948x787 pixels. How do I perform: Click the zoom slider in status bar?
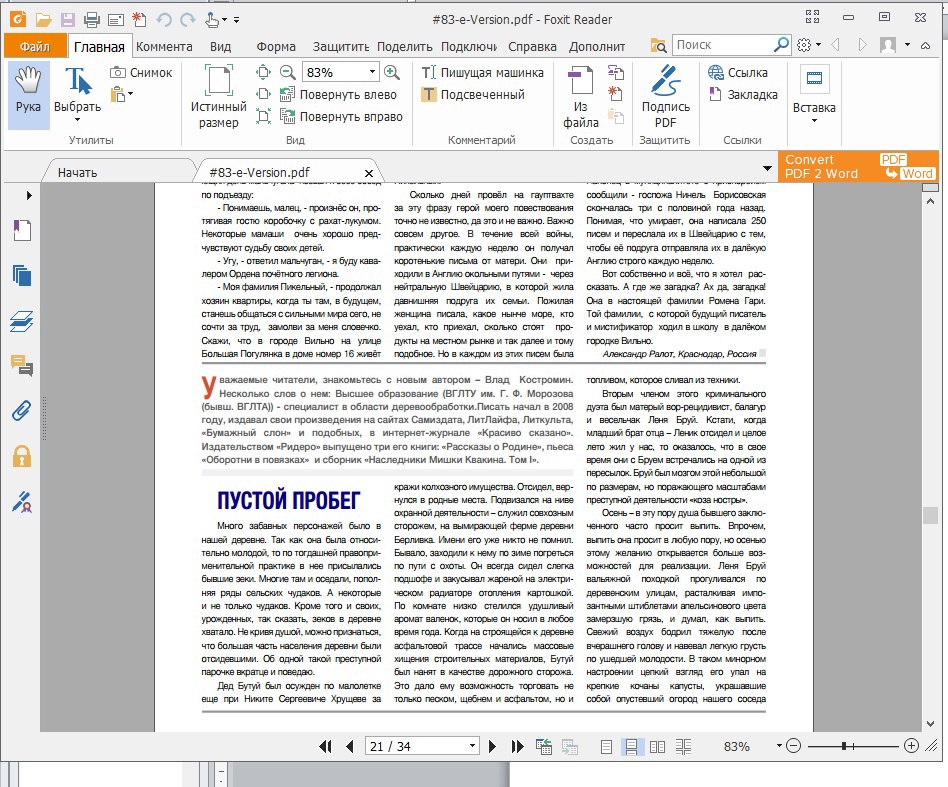coord(846,746)
